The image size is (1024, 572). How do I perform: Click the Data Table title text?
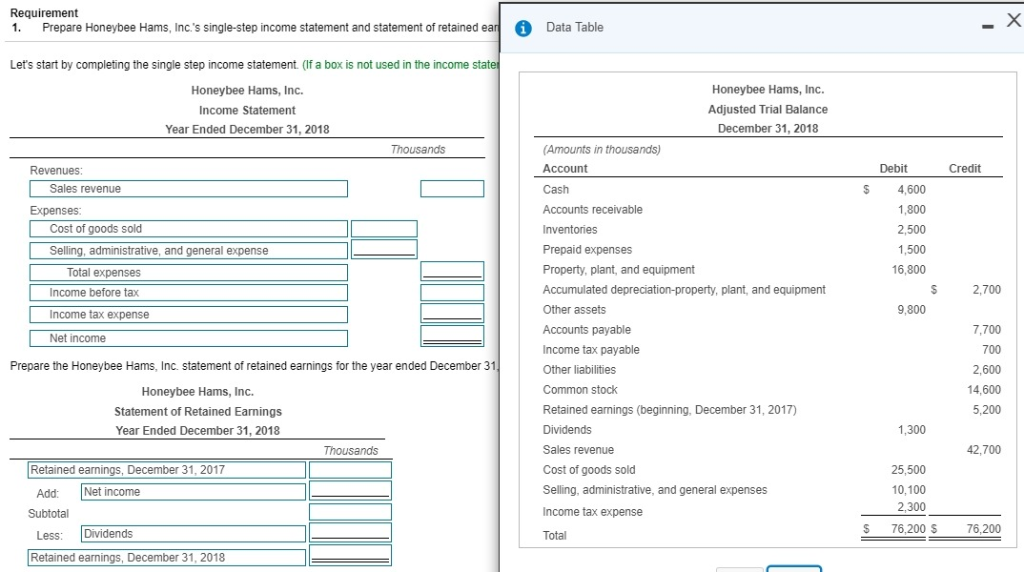(575, 27)
